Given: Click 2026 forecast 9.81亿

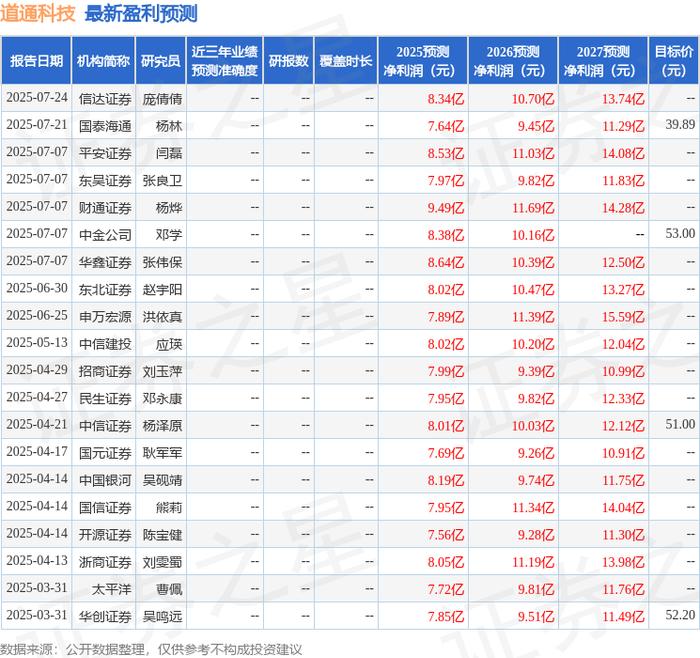Looking at the screenshot, I should click(536, 589).
